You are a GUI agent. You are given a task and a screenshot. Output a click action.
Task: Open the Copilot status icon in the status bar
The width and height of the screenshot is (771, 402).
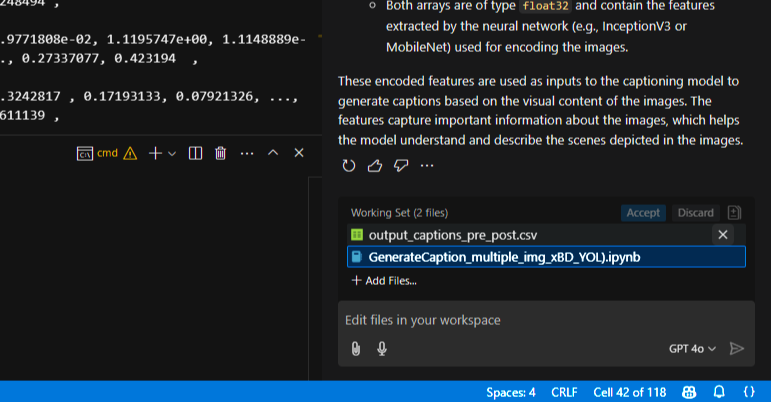(689, 392)
